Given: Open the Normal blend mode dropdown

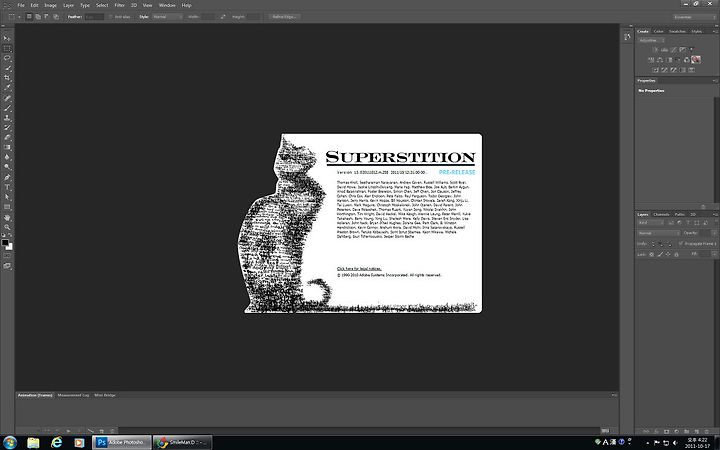Looking at the screenshot, I should click(659, 233).
